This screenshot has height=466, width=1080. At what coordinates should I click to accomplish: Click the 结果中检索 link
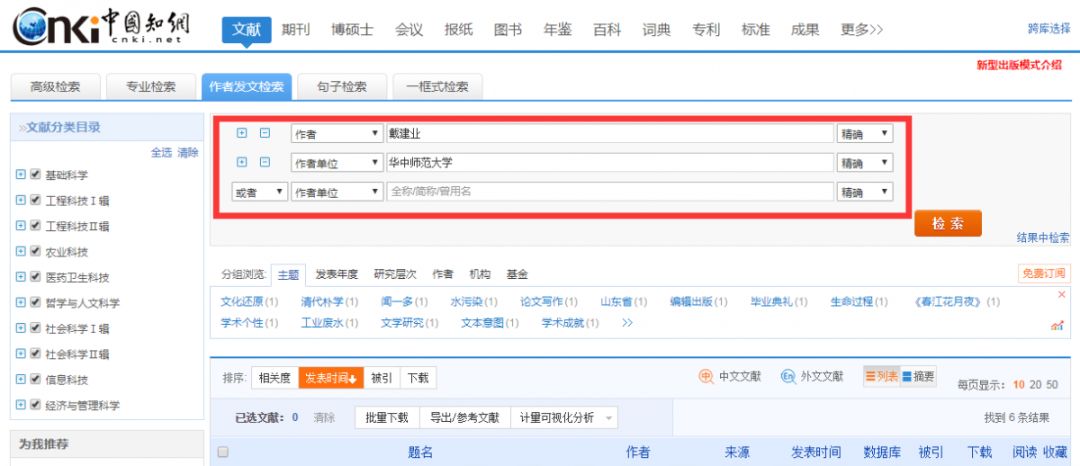coord(1042,238)
